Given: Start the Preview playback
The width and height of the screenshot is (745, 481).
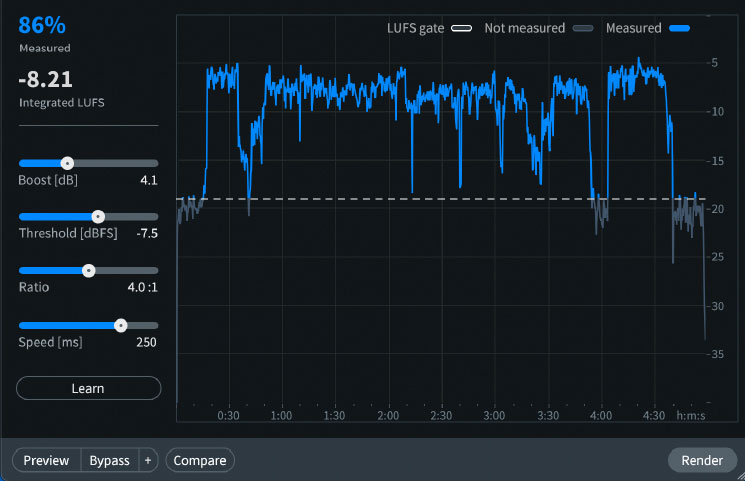Looking at the screenshot, I should coord(46,461).
